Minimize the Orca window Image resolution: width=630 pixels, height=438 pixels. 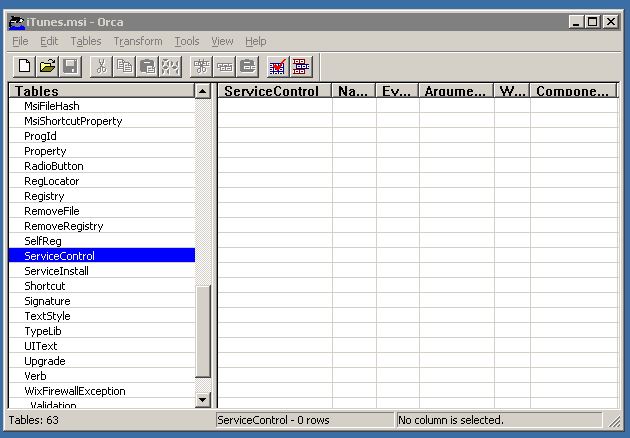pos(576,22)
